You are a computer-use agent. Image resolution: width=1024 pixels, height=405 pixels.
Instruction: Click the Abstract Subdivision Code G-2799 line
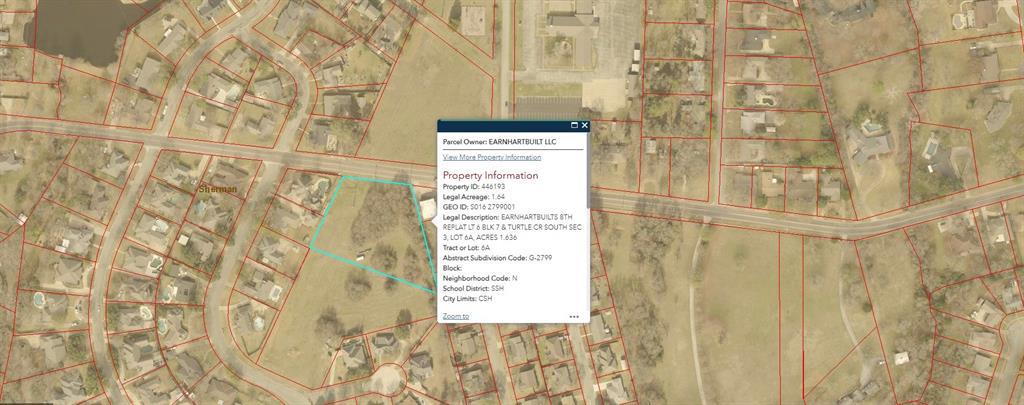(497, 258)
